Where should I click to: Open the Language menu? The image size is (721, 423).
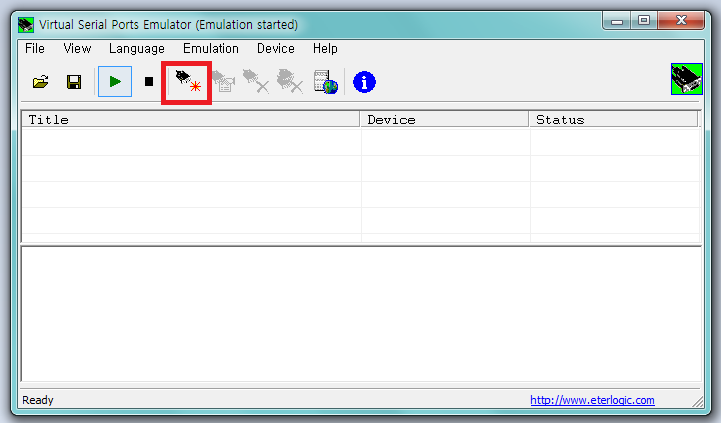(x=137, y=49)
